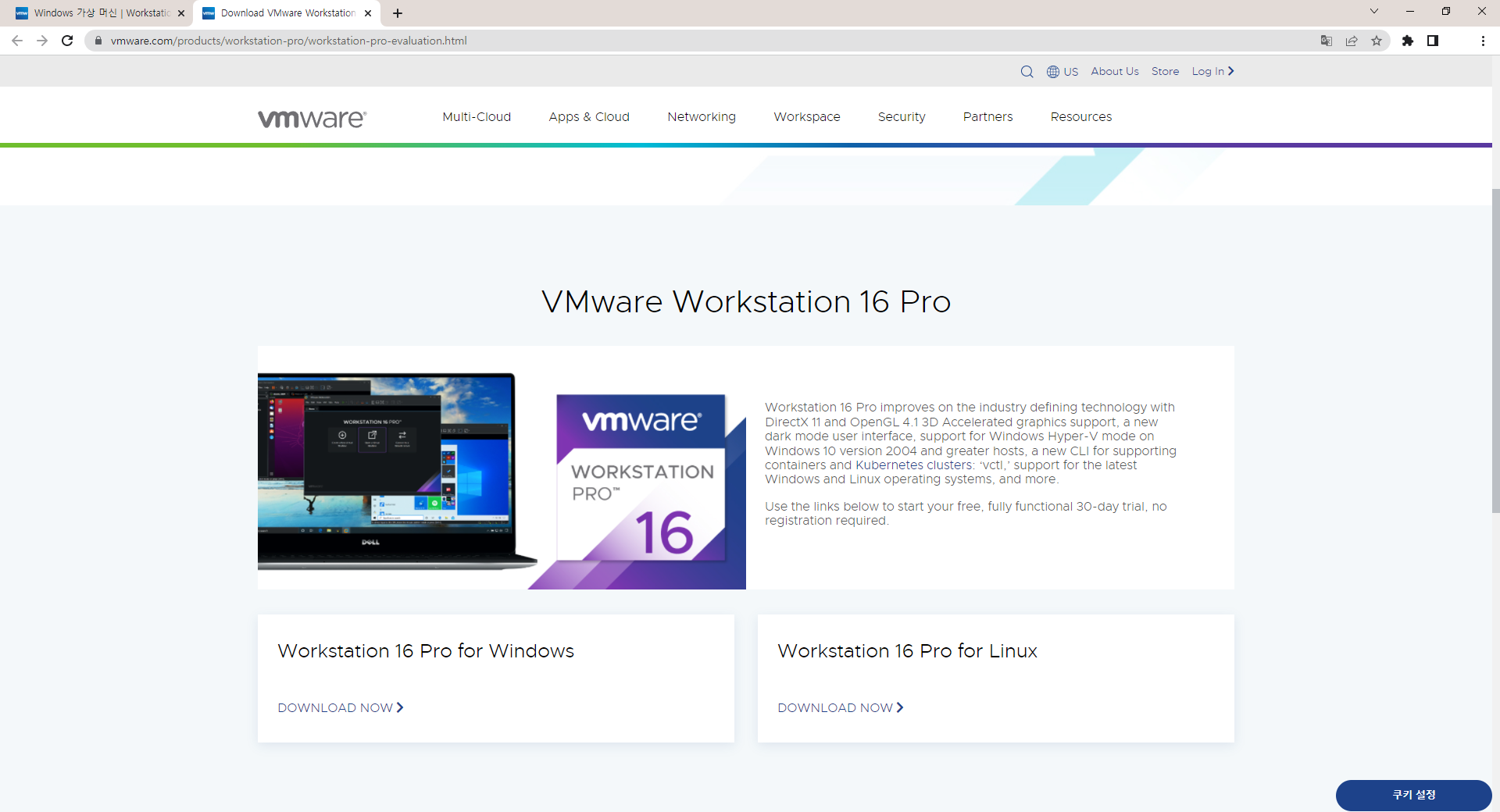
Task: Bookmark this page with star icon
Action: click(1377, 41)
